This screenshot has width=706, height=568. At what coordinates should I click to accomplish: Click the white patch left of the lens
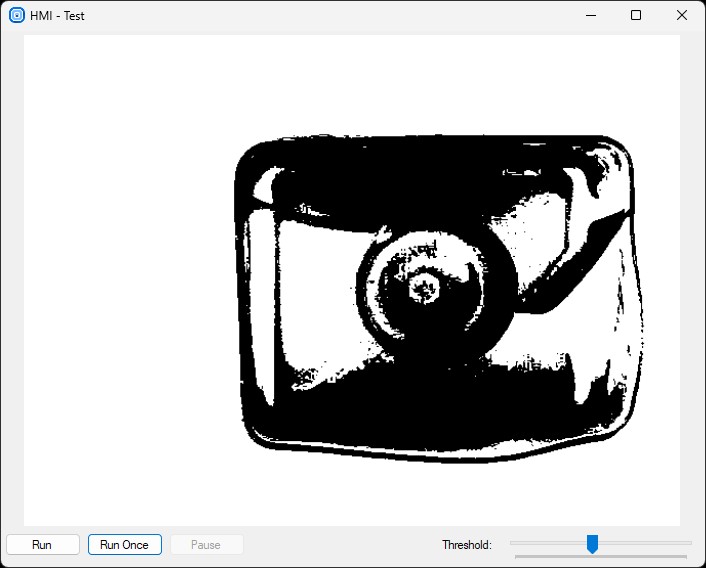point(310,290)
